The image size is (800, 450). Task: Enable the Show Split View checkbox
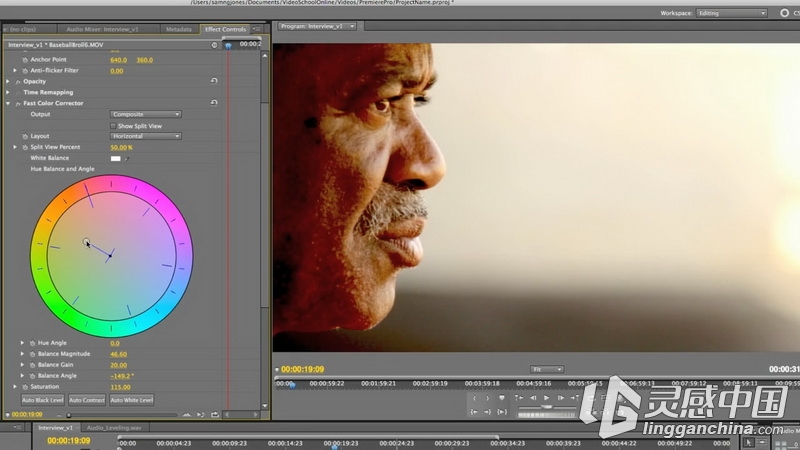113,126
